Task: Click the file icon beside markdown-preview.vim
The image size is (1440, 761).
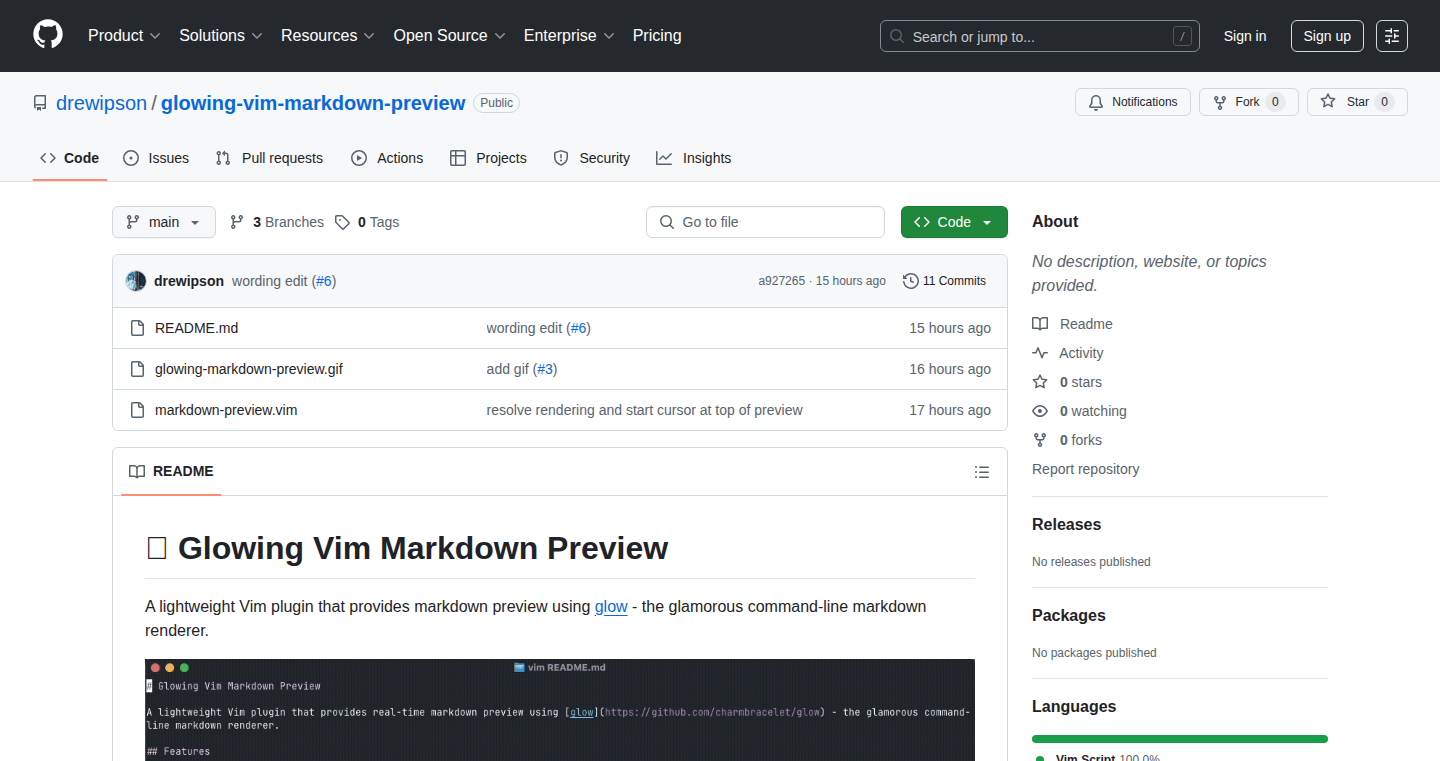Action: click(x=138, y=410)
